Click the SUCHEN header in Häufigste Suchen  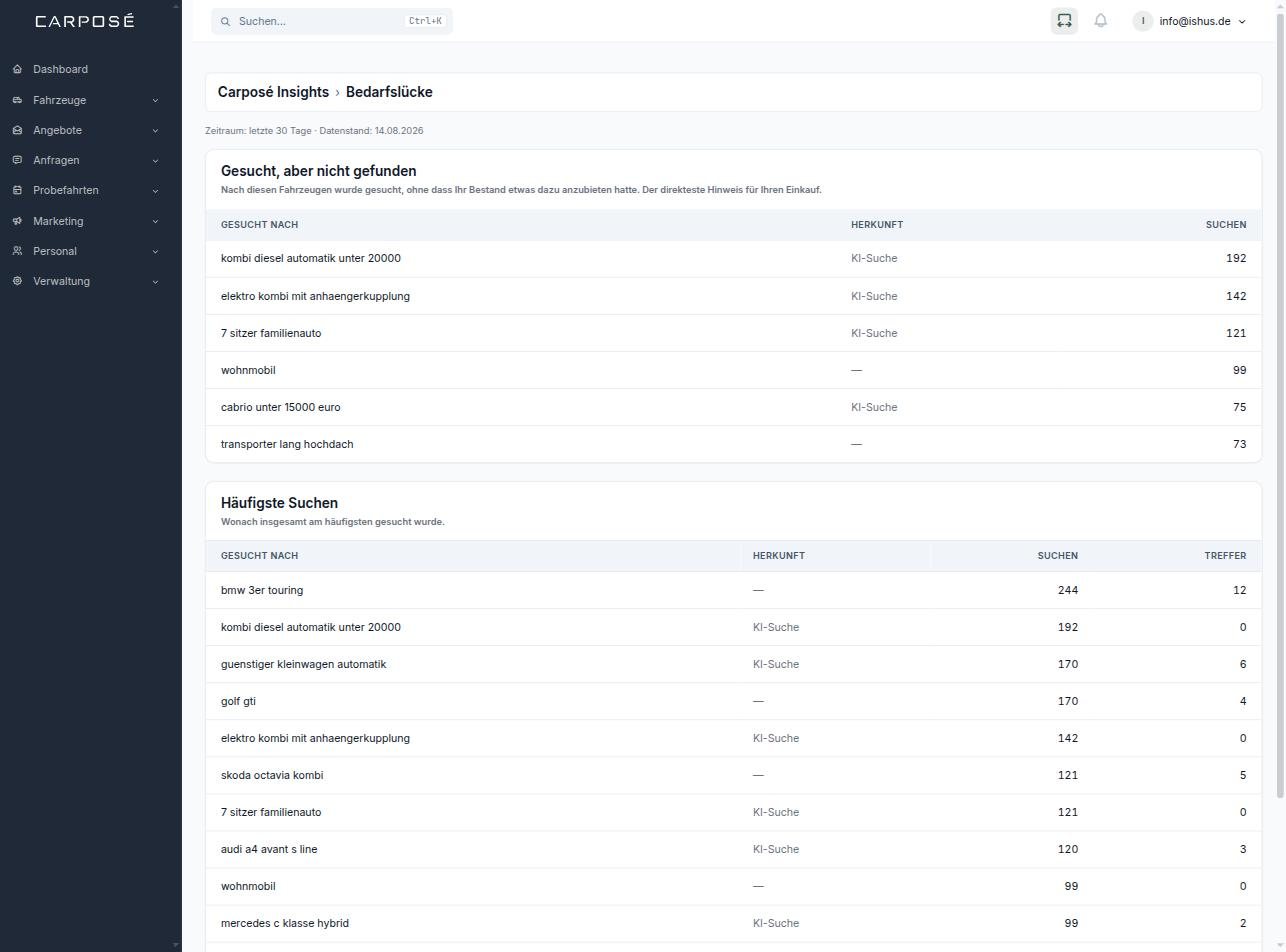pyautogui.click(x=1057, y=556)
